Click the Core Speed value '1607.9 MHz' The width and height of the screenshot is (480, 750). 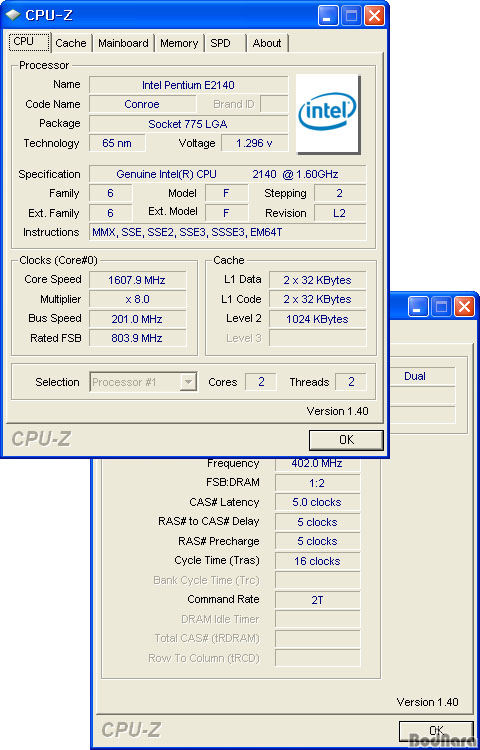tap(138, 280)
